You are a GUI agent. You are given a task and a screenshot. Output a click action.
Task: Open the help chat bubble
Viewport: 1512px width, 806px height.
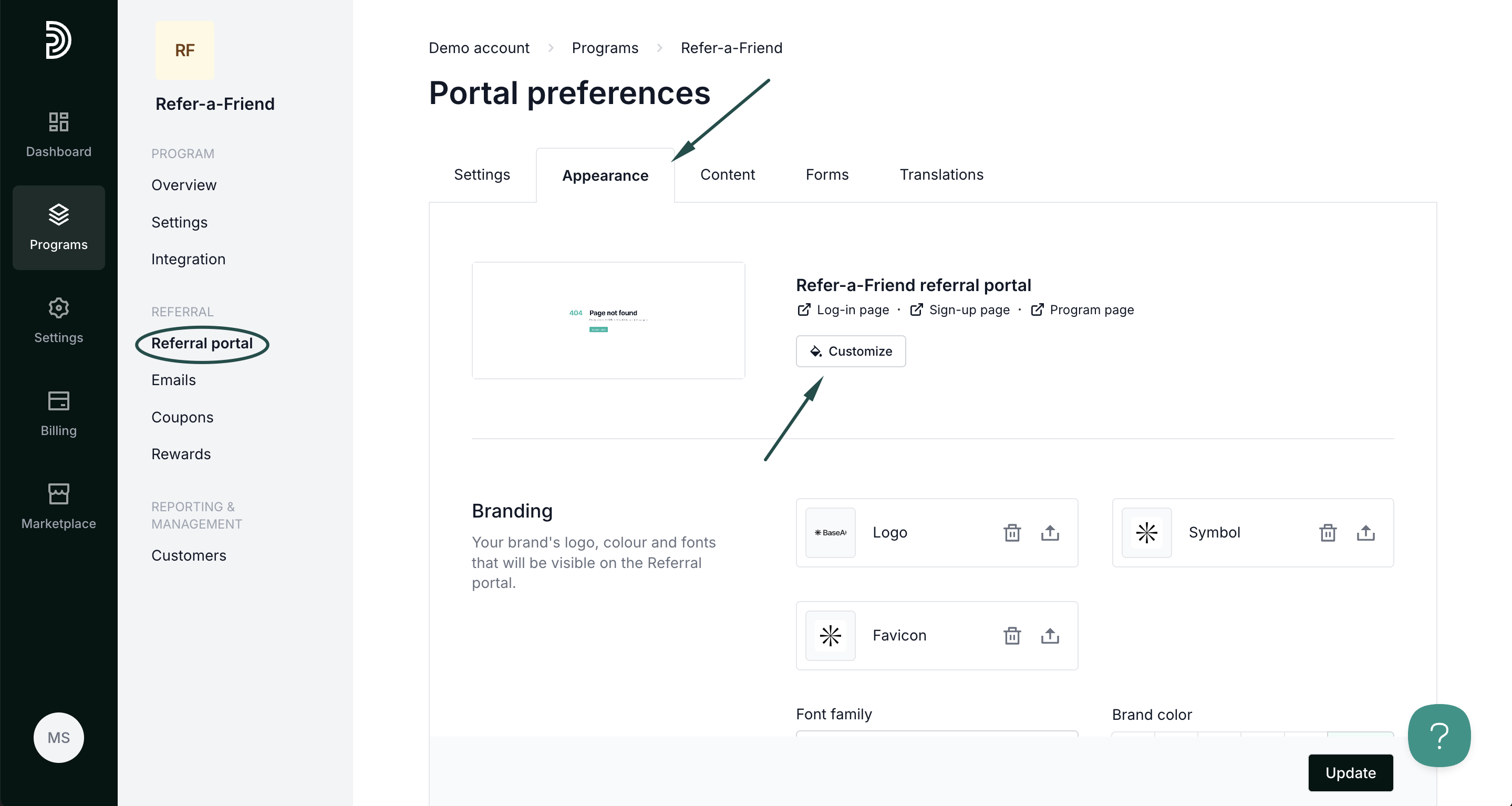coord(1439,735)
